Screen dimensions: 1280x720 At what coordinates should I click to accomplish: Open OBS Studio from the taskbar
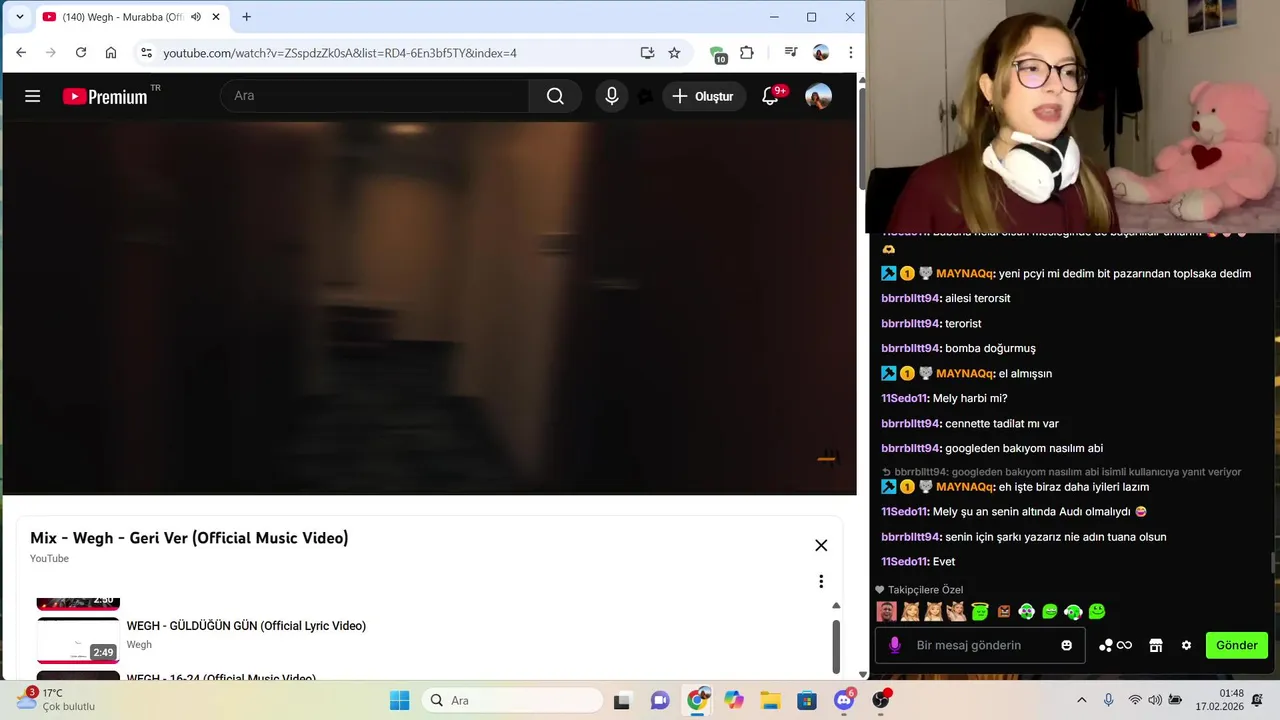(x=881, y=700)
